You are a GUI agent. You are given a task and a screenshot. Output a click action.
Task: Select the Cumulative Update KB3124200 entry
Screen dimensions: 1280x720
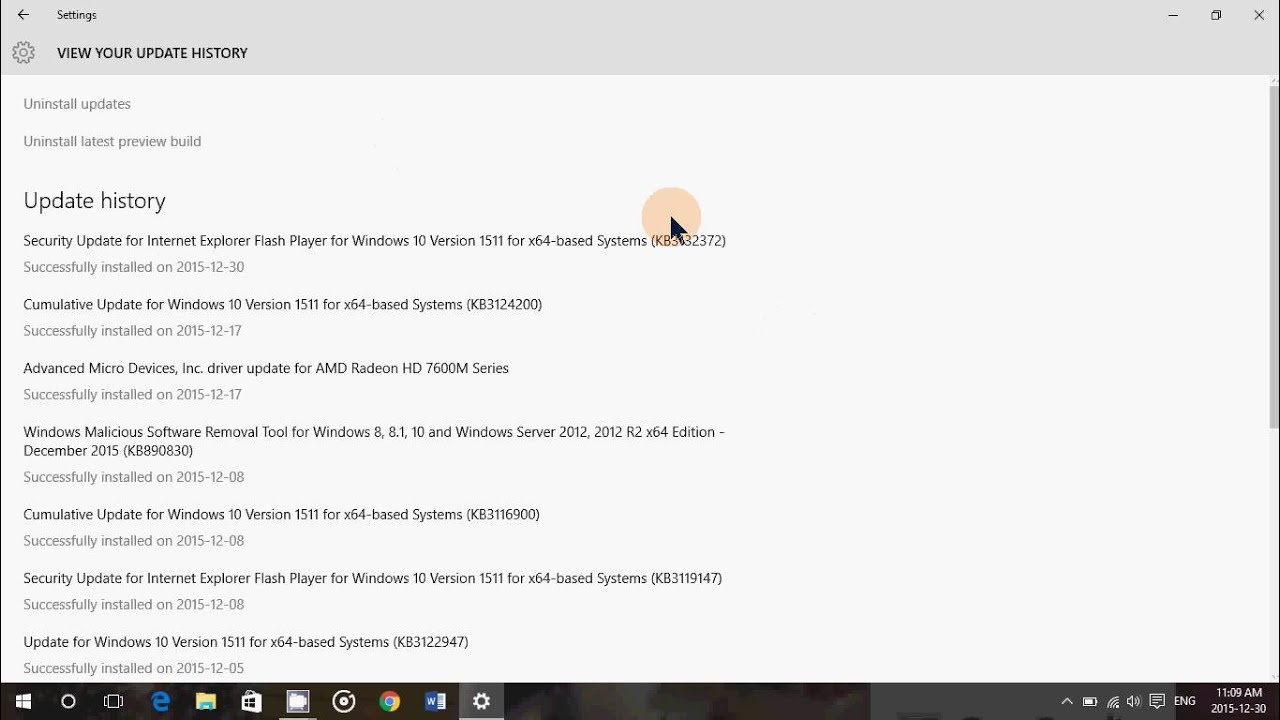[x=282, y=305]
